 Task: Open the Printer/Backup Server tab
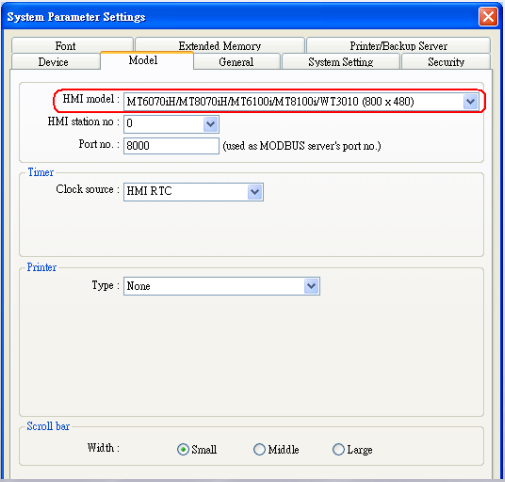(398, 45)
